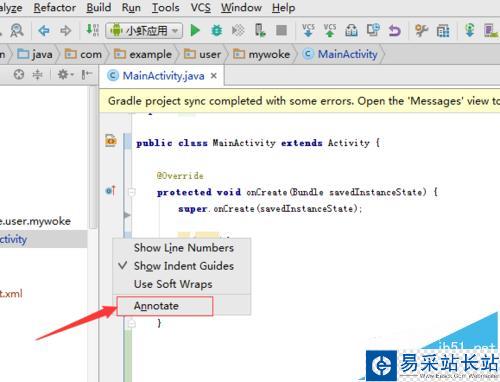The image size is (500, 382).
Task: Click Collapse All icon in project panel
Action: coord(37,74)
